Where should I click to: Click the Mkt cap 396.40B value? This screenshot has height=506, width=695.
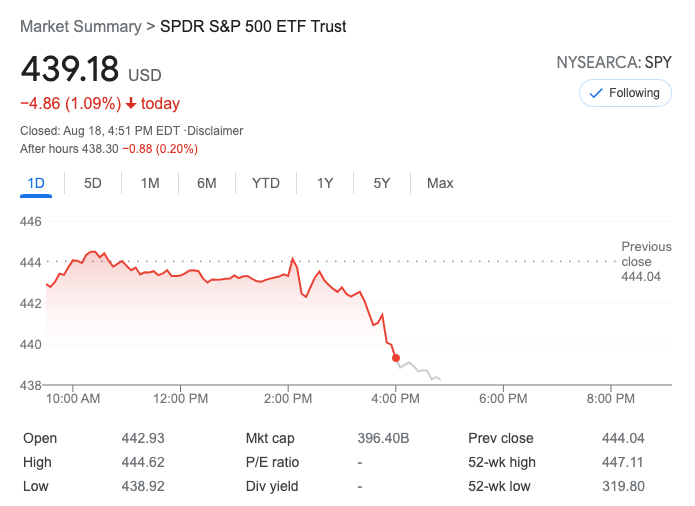click(384, 438)
